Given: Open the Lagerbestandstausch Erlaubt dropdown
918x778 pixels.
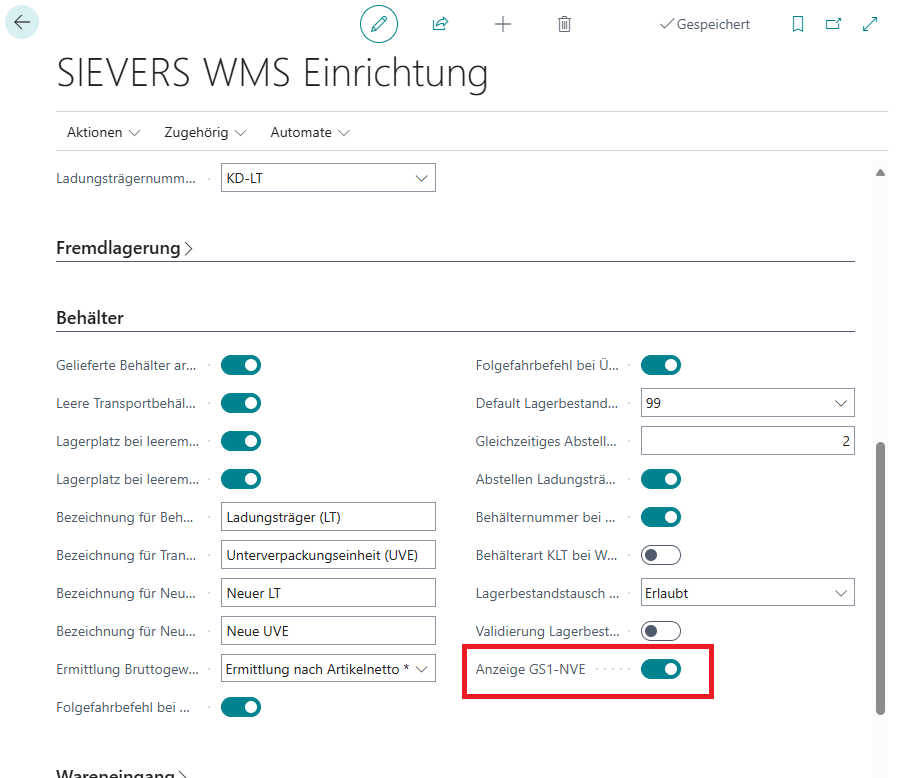Looking at the screenshot, I should click(747, 593).
